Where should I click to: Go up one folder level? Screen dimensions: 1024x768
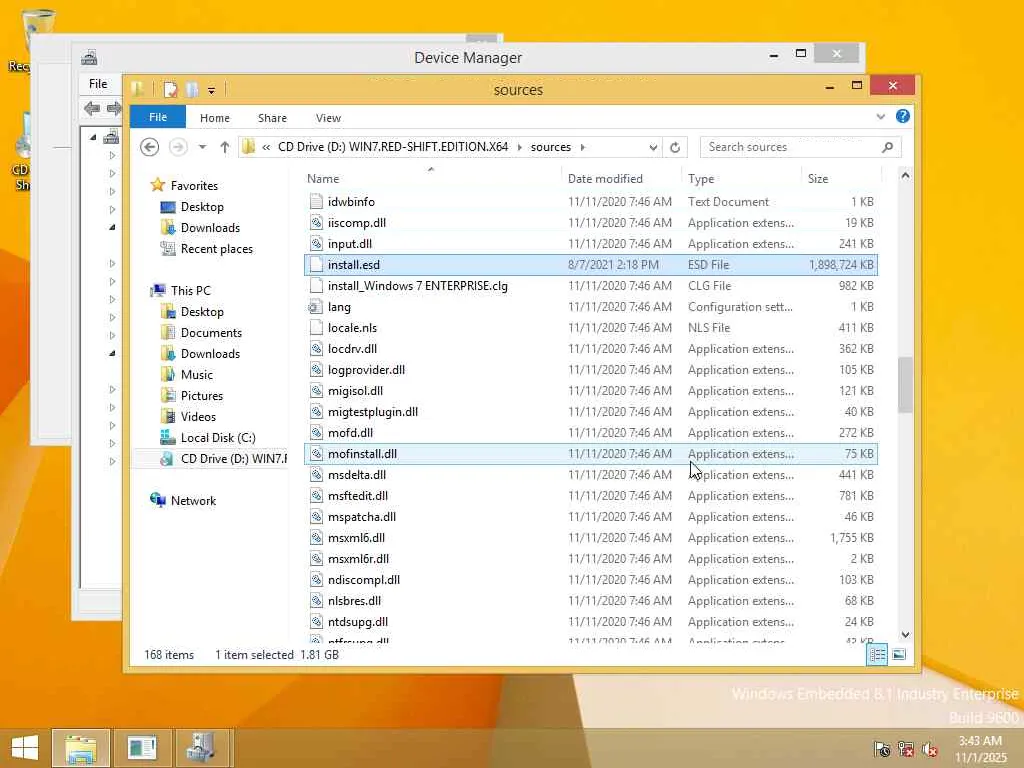(225, 147)
